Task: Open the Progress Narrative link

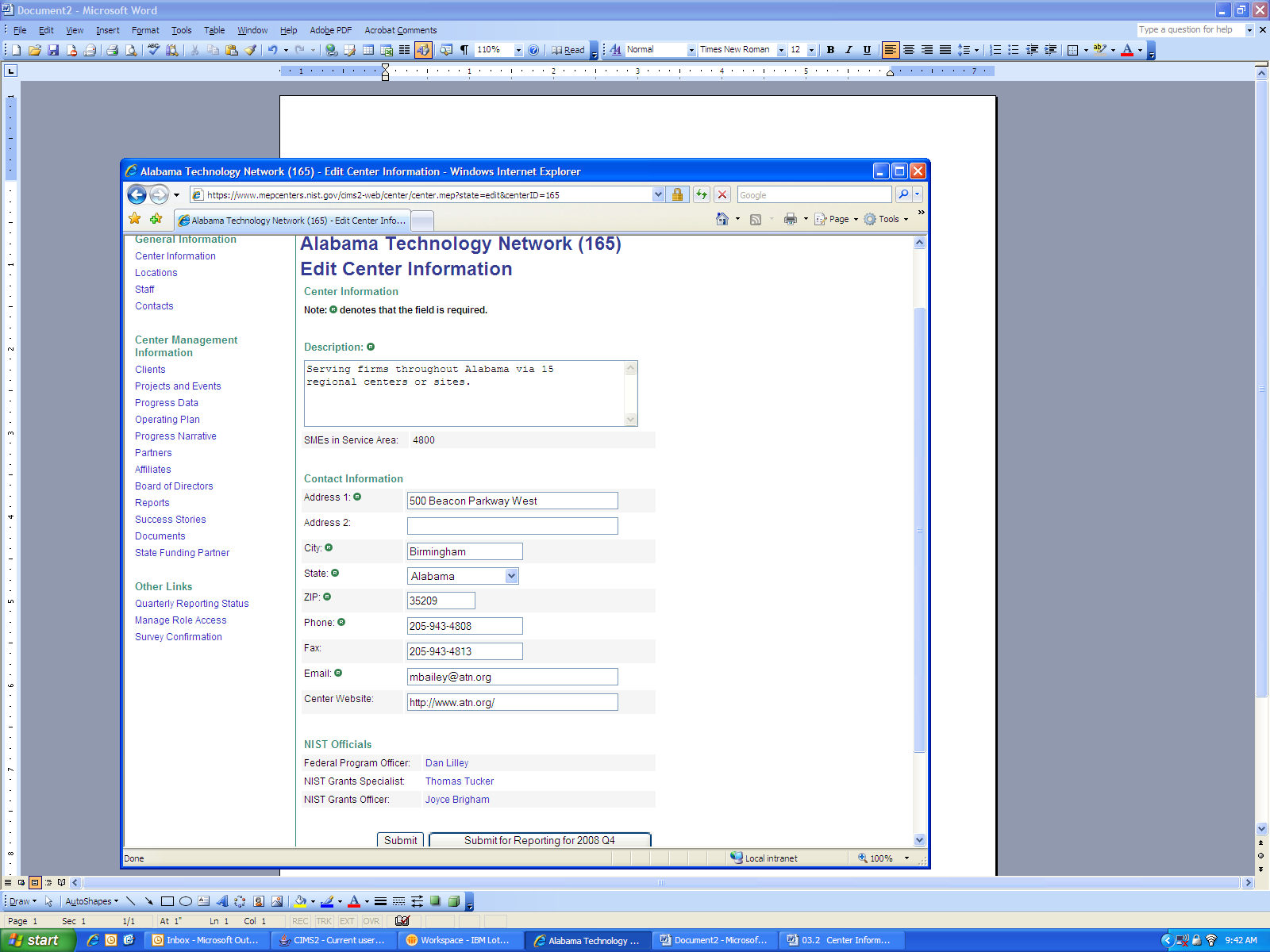Action: click(x=175, y=436)
